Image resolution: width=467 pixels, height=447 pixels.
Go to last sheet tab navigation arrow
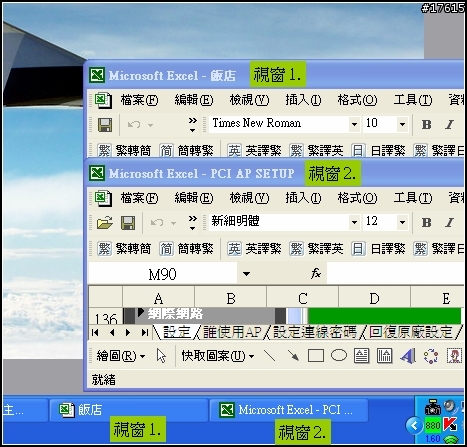[145, 332]
